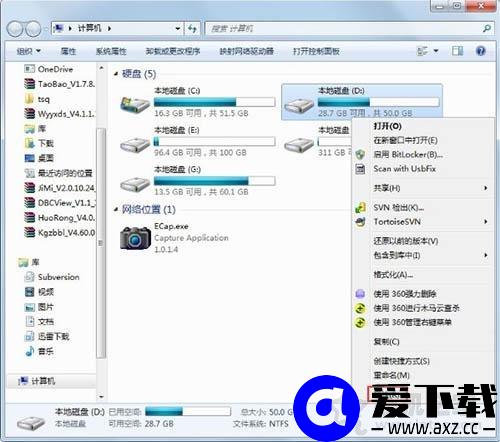The image size is (500, 442).
Task: Select local disk G drive icon
Action: pos(135,184)
